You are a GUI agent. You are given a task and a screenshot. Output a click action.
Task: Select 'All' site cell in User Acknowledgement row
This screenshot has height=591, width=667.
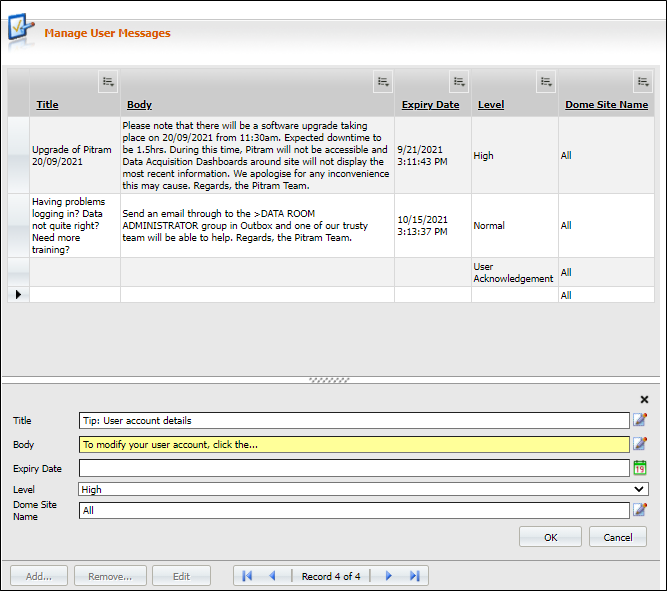click(x=606, y=272)
